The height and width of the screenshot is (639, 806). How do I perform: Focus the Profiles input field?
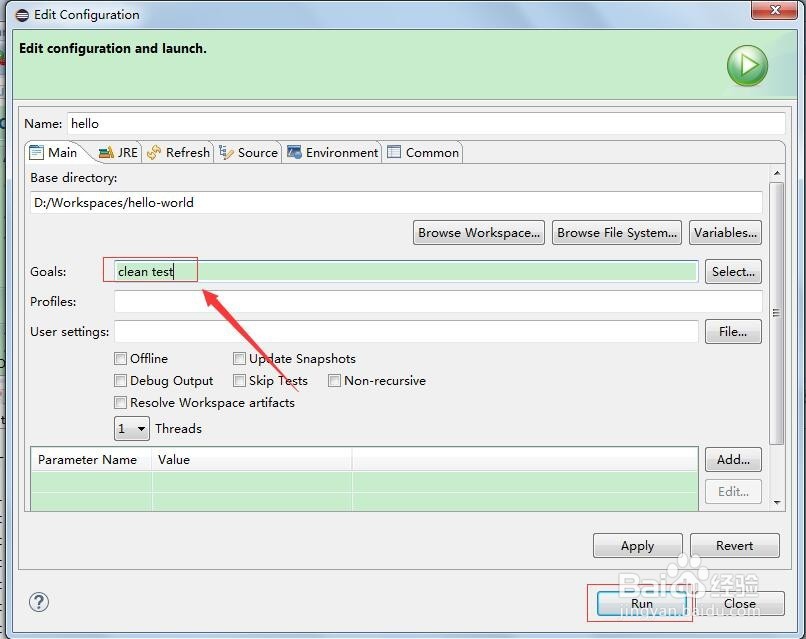438,301
